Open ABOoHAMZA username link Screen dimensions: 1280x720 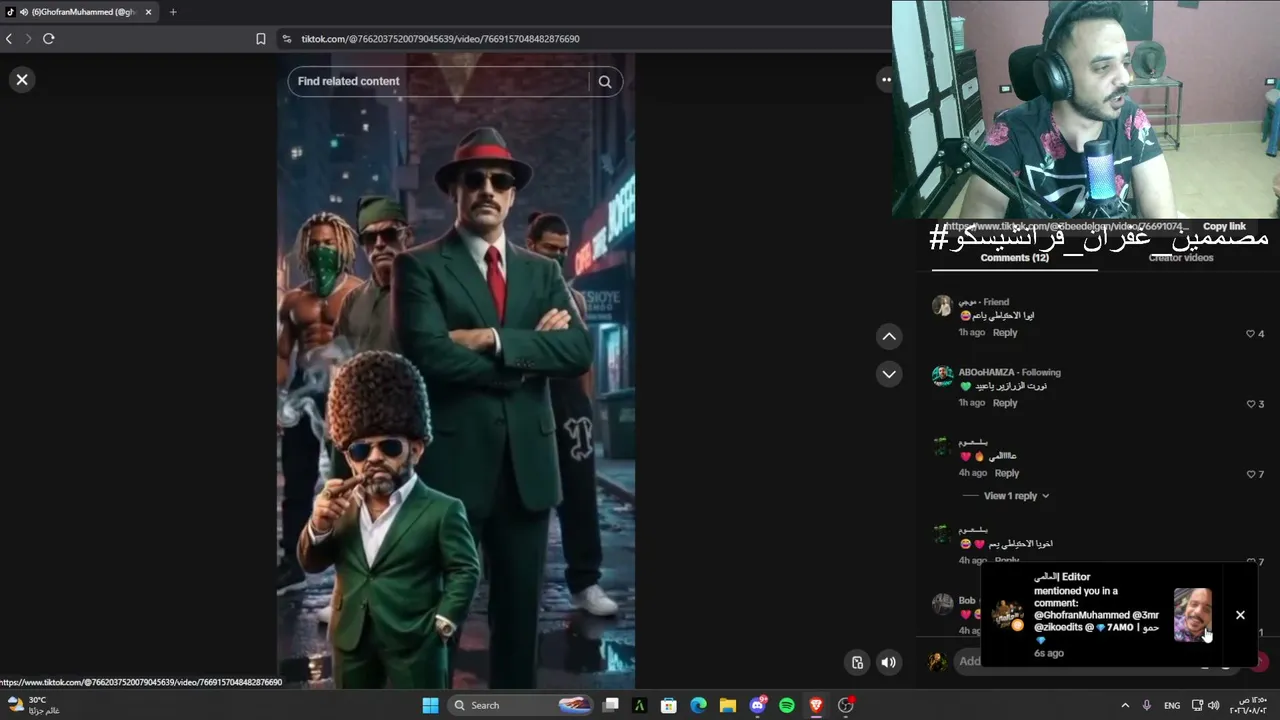(x=987, y=372)
